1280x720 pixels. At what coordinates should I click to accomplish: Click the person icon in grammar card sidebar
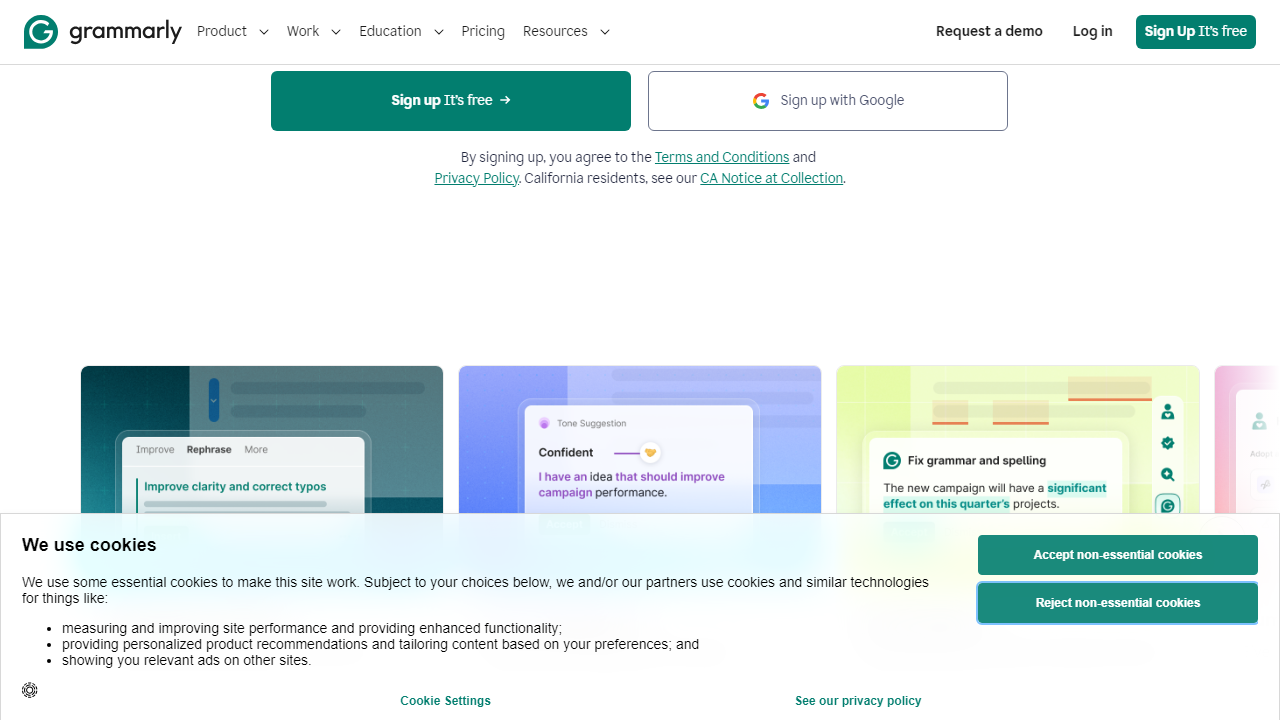tap(1167, 412)
